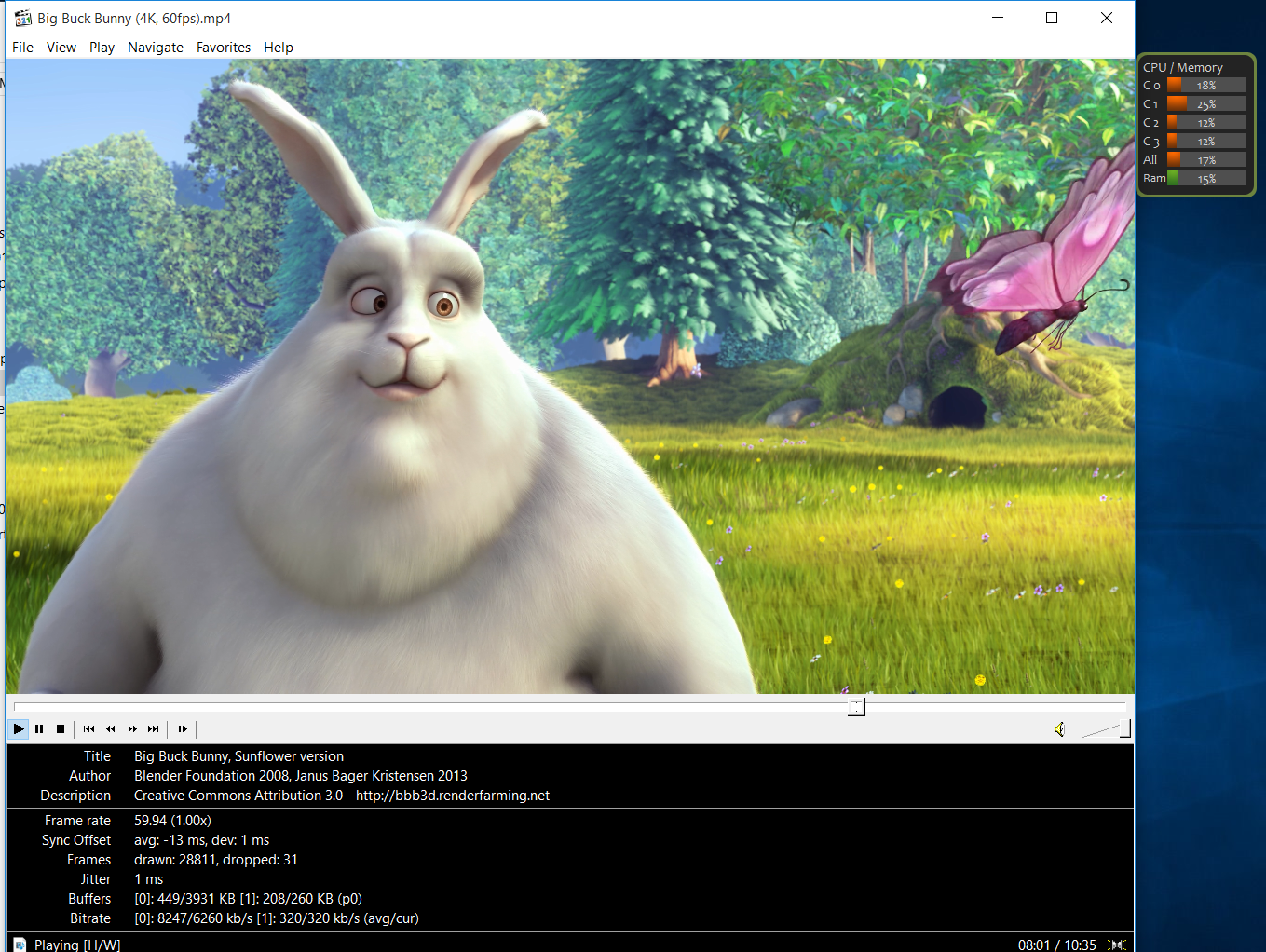Open the Play menu

[x=102, y=48]
